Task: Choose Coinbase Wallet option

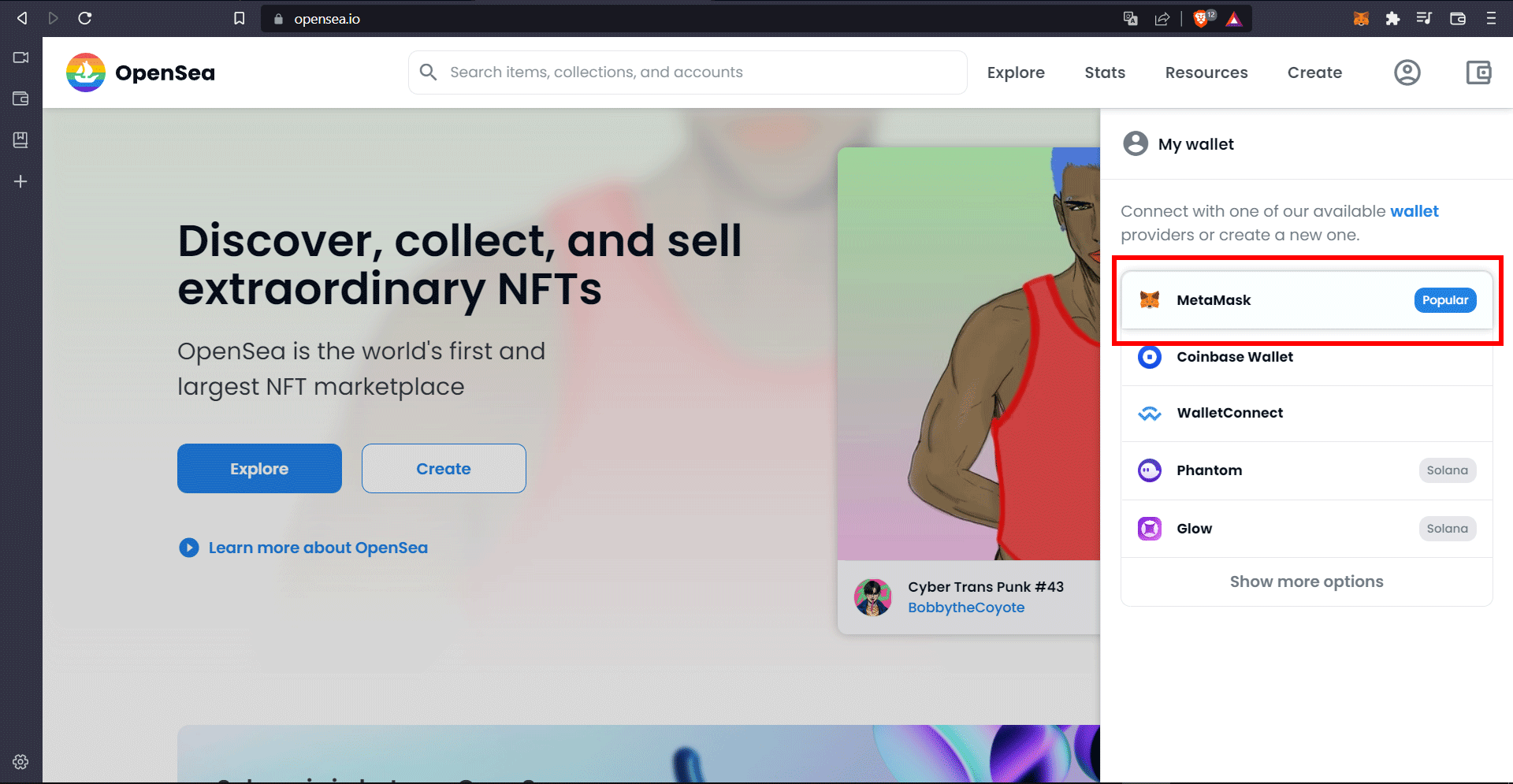Action: 1307,357
